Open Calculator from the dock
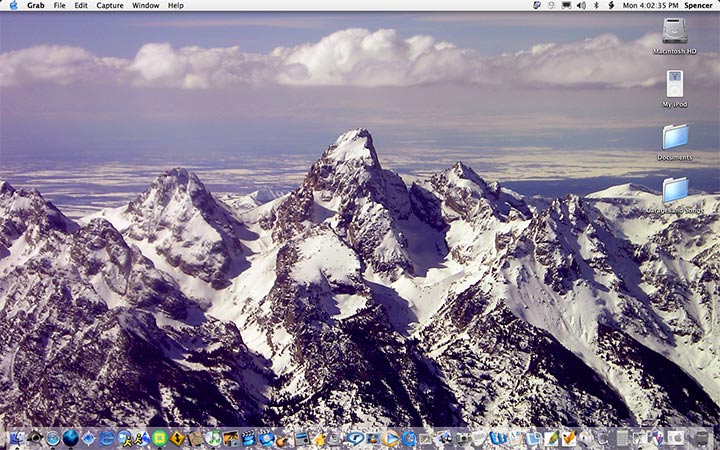This screenshot has height=450, width=720. point(622,439)
